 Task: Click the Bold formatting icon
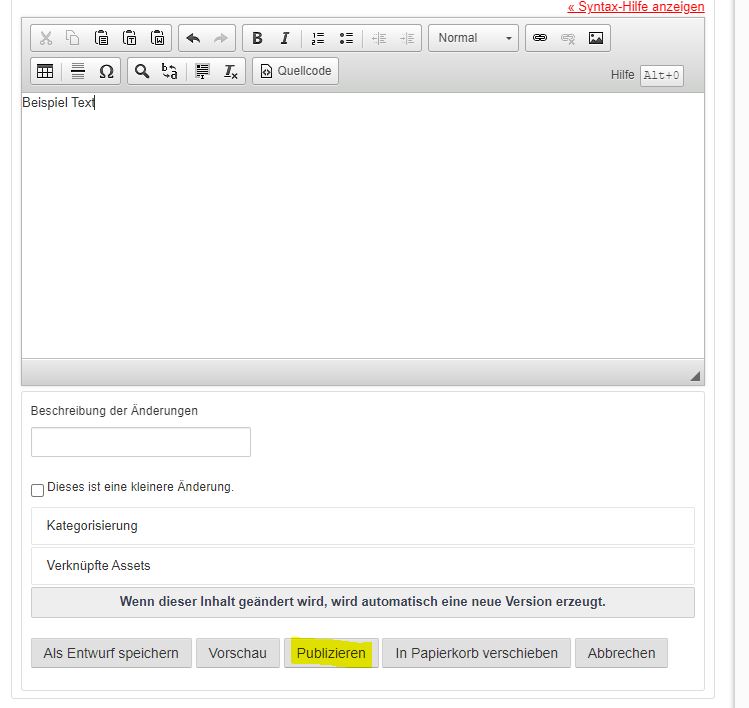coord(257,38)
